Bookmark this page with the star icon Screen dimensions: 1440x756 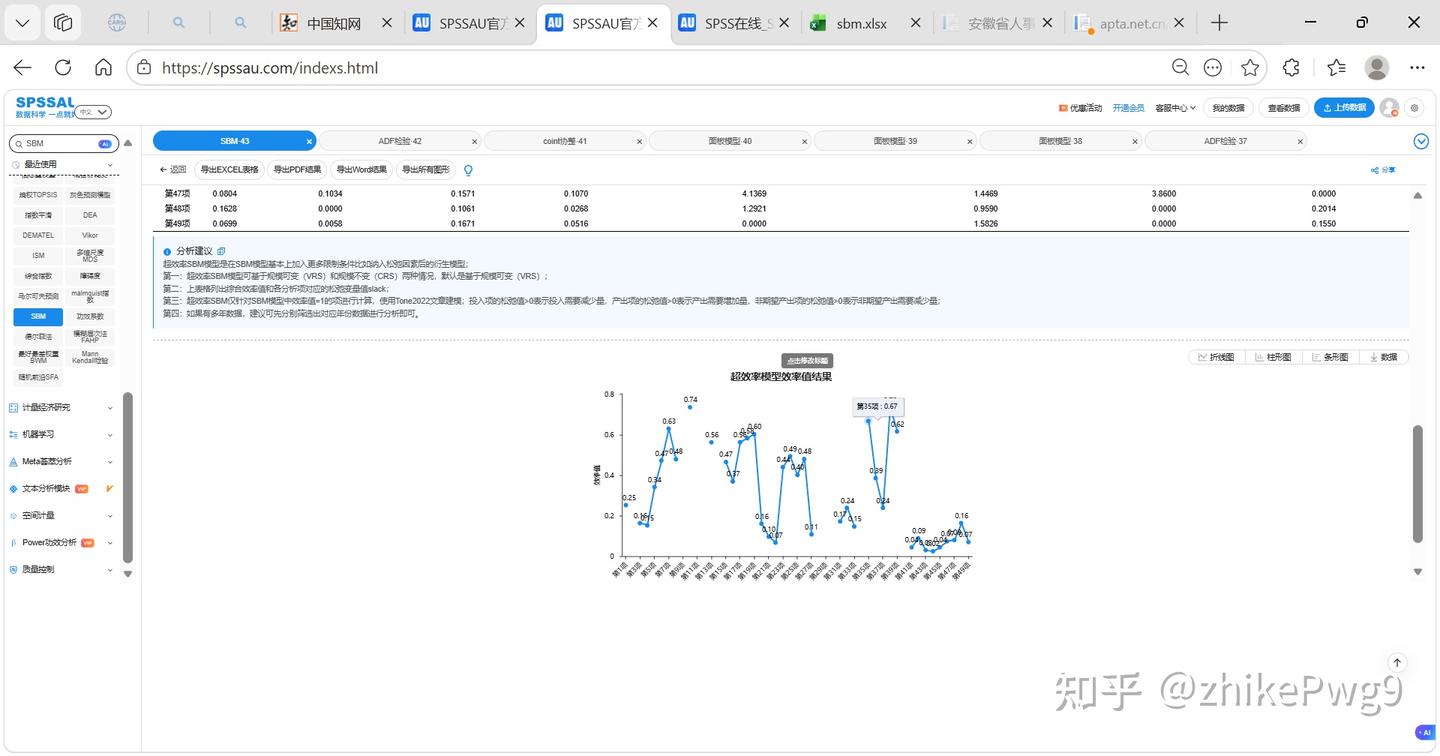1250,67
